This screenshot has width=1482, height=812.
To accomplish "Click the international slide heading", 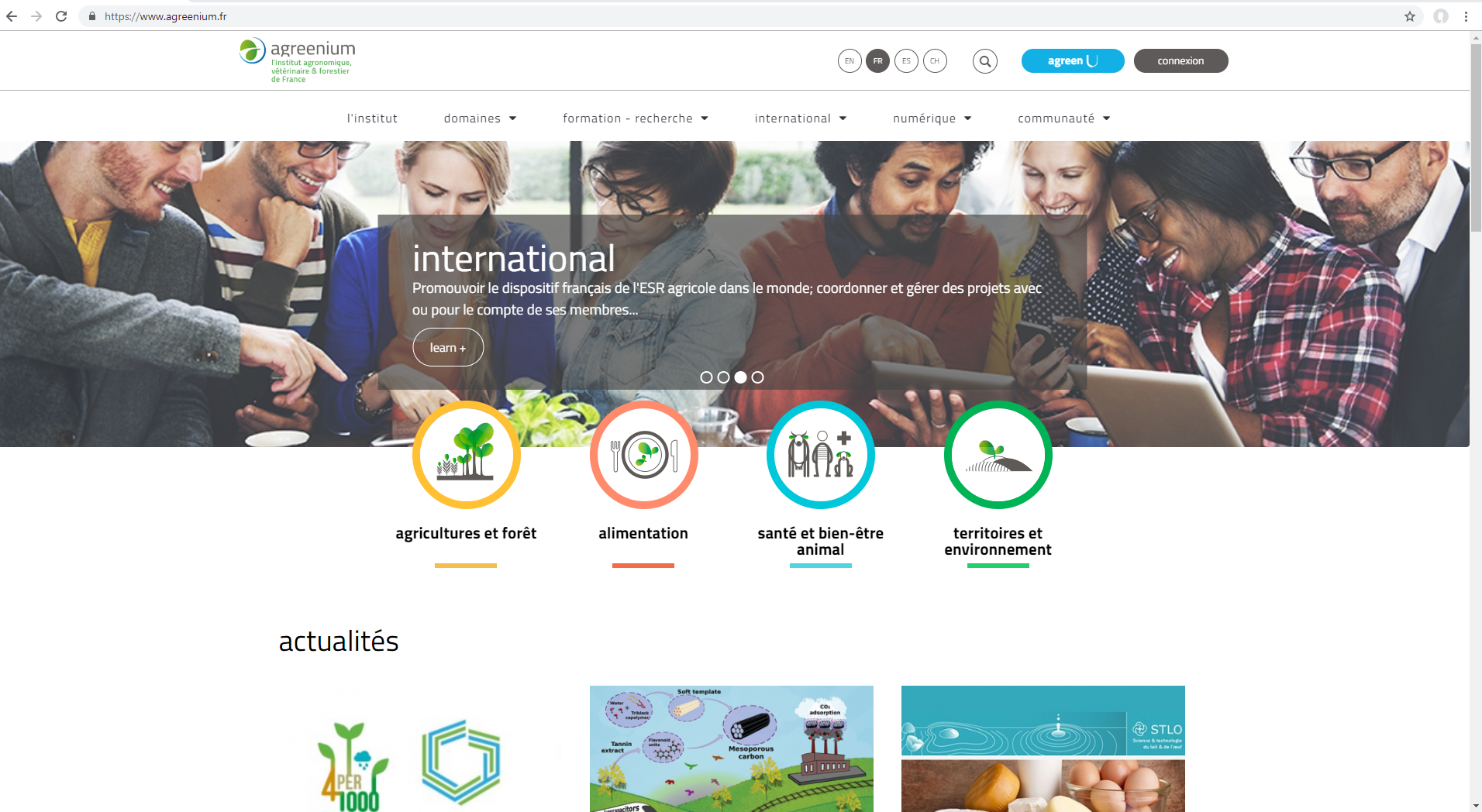I will 514,259.
